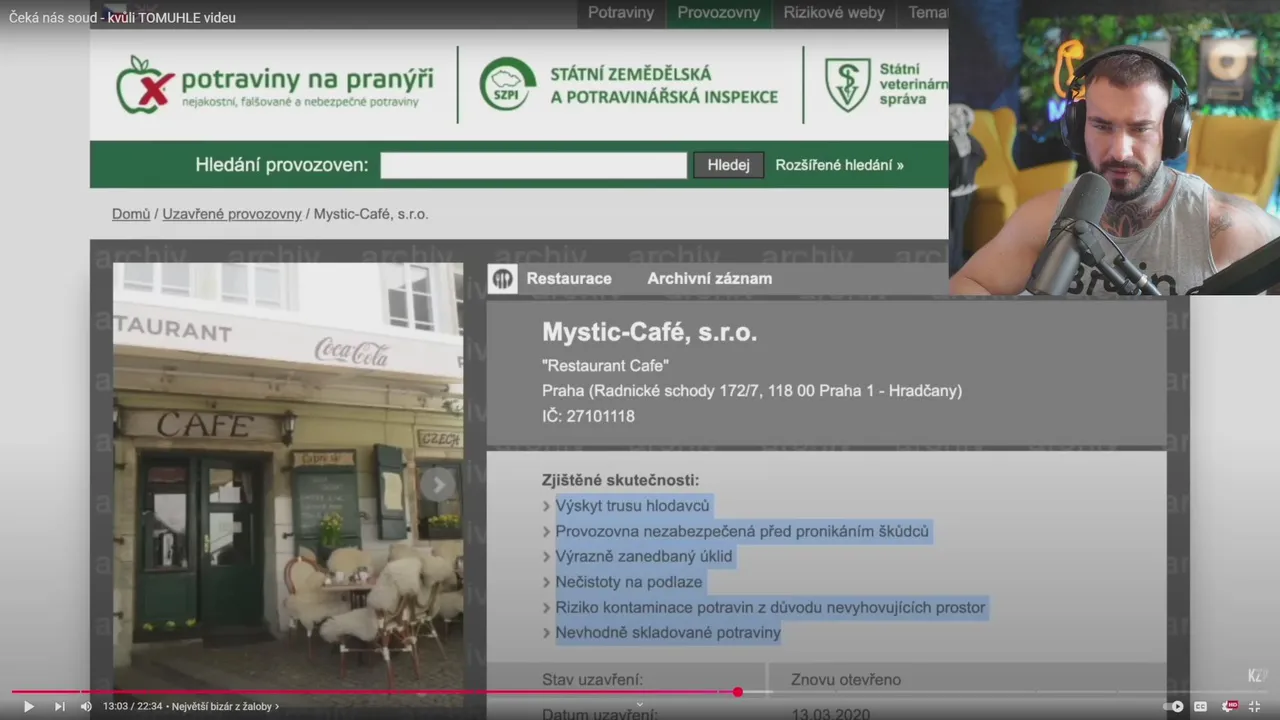
Task: Select the 'Archivní záznam' label
Action: (x=709, y=279)
